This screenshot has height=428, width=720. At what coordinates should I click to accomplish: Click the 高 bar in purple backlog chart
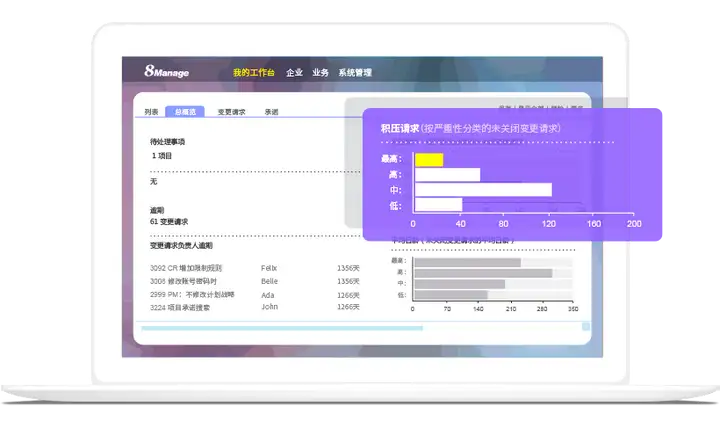click(x=448, y=175)
